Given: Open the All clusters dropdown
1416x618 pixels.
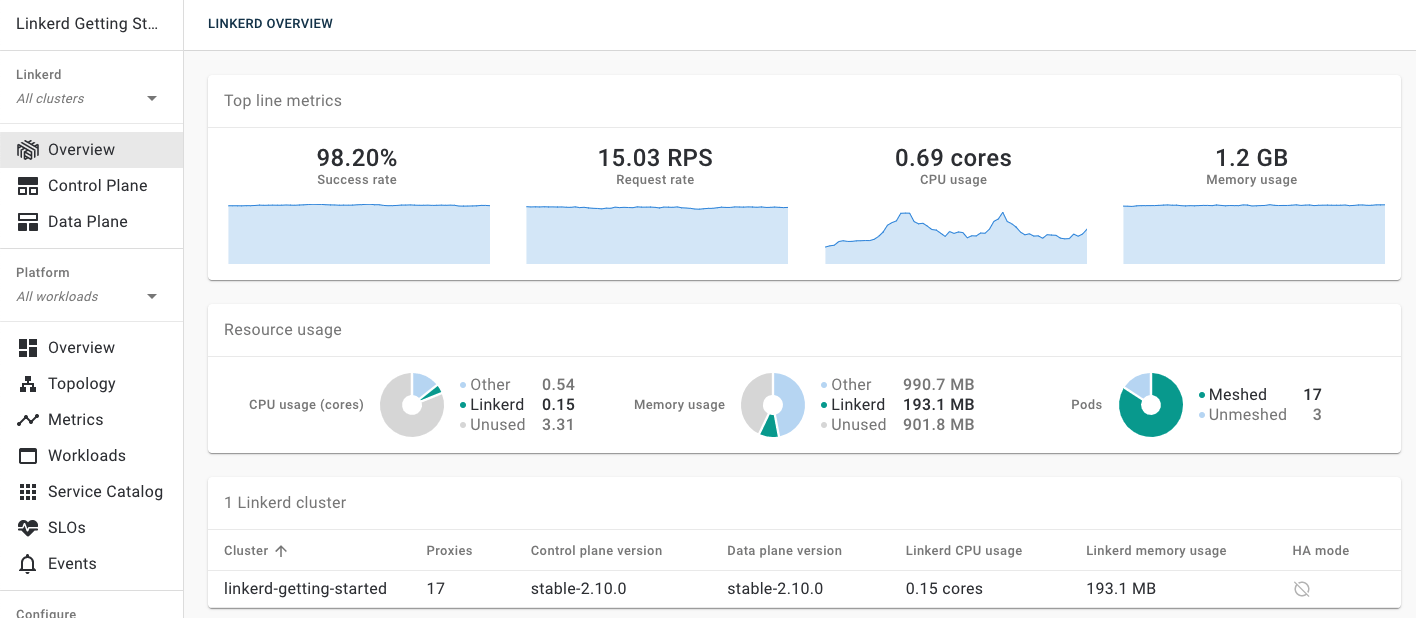Looking at the screenshot, I should [152, 99].
